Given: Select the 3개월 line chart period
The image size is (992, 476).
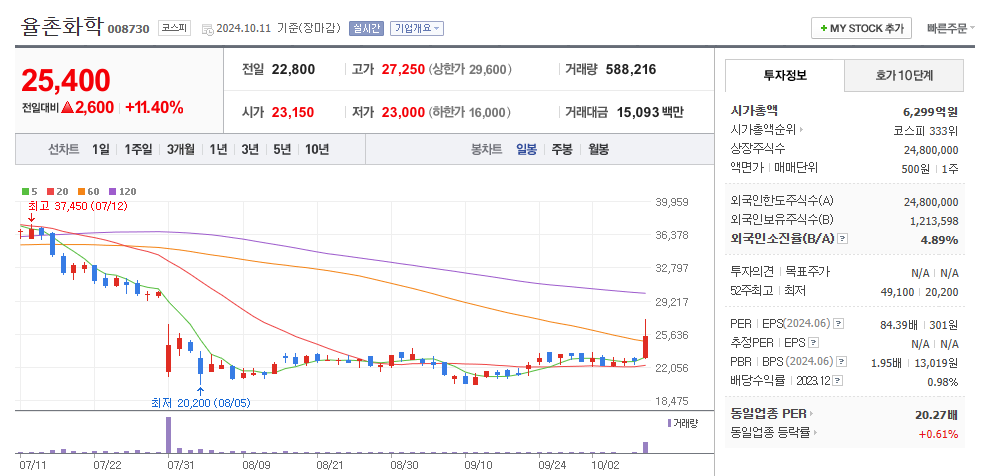Looking at the screenshot, I should click(x=181, y=149).
